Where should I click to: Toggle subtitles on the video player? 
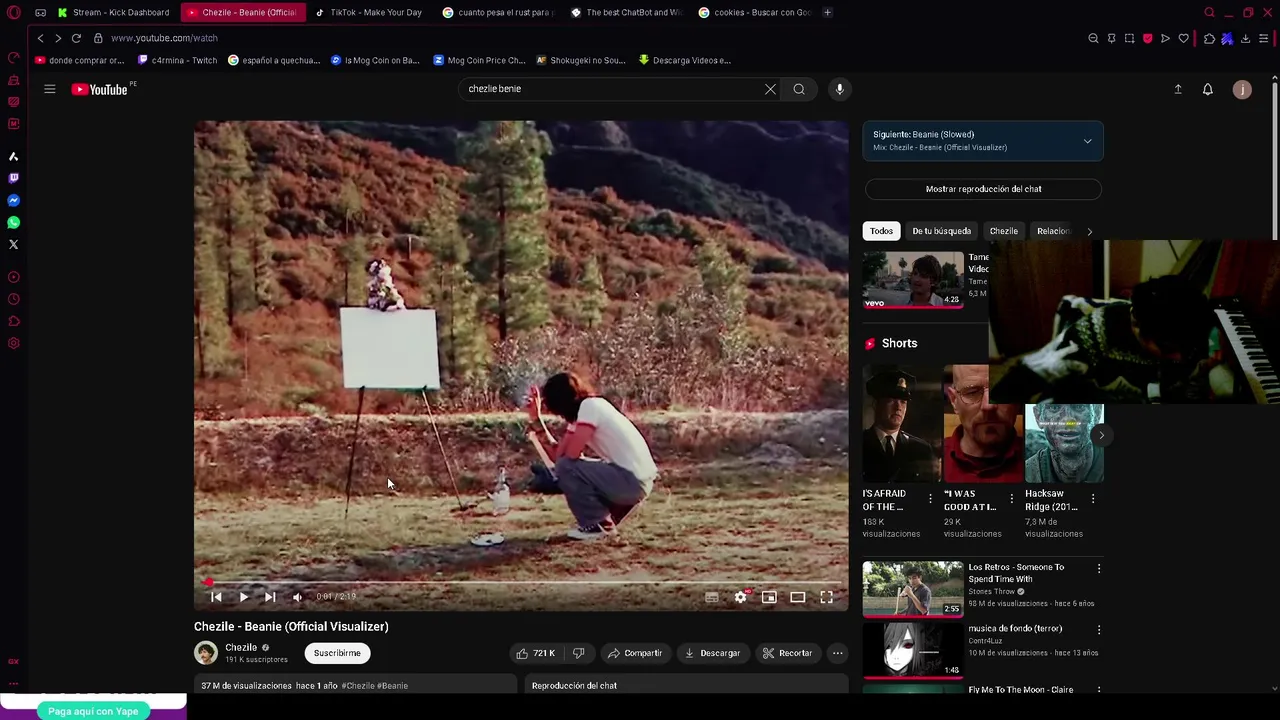click(x=711, y=597)
